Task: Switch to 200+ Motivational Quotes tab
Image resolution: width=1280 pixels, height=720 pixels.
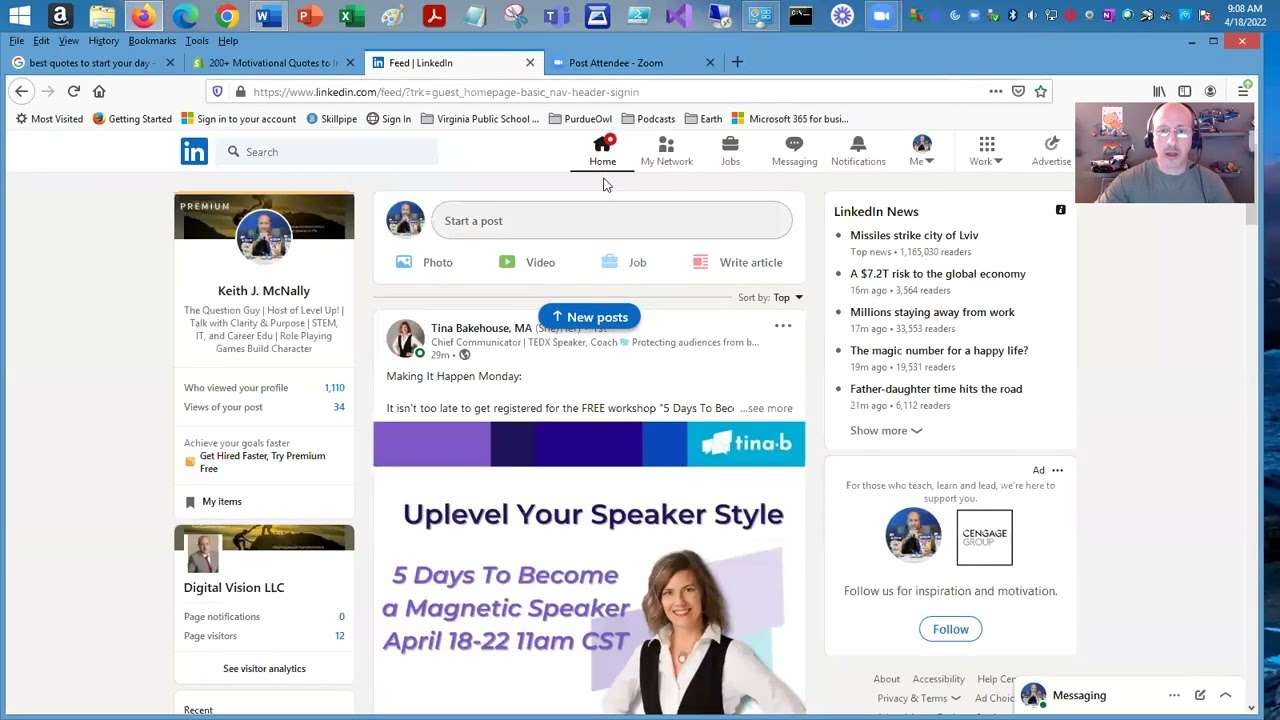Action: click(x=273, y=63)
